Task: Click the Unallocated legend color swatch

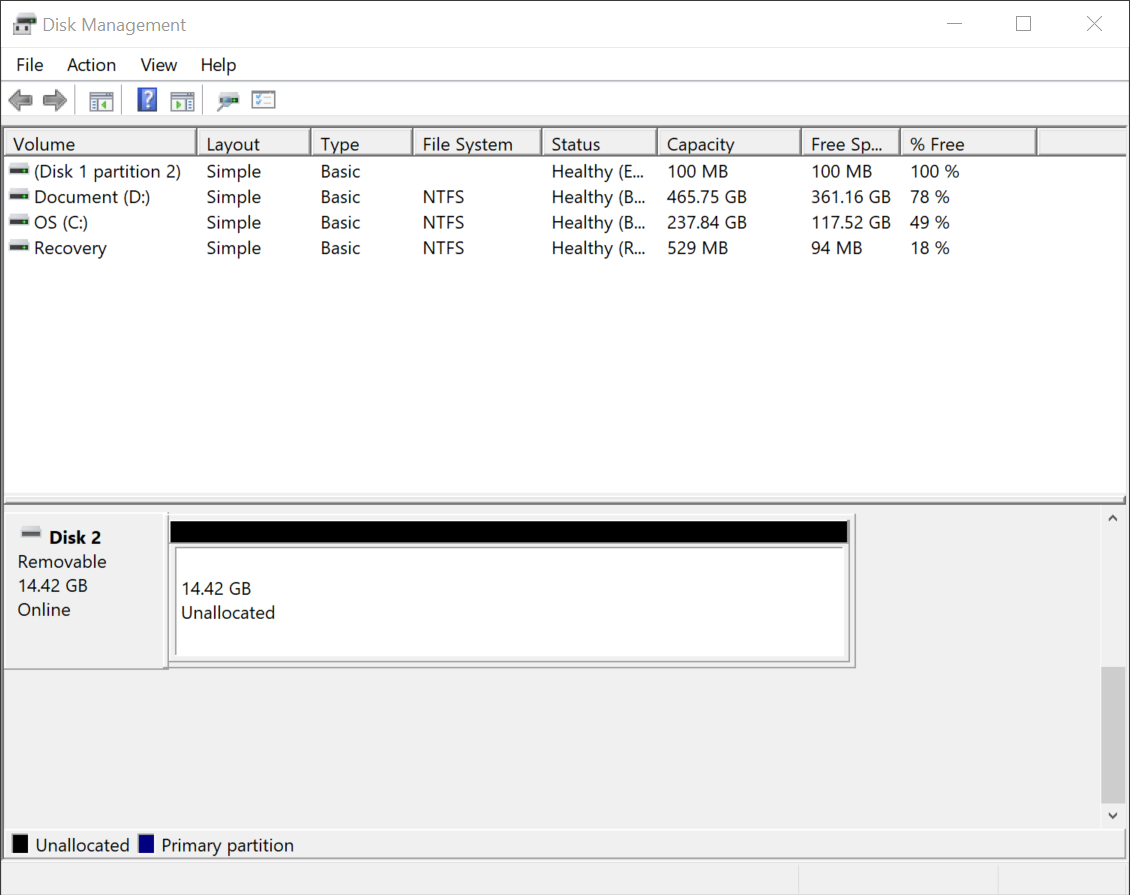Action: pyautogui.click(x=16, y=844)
